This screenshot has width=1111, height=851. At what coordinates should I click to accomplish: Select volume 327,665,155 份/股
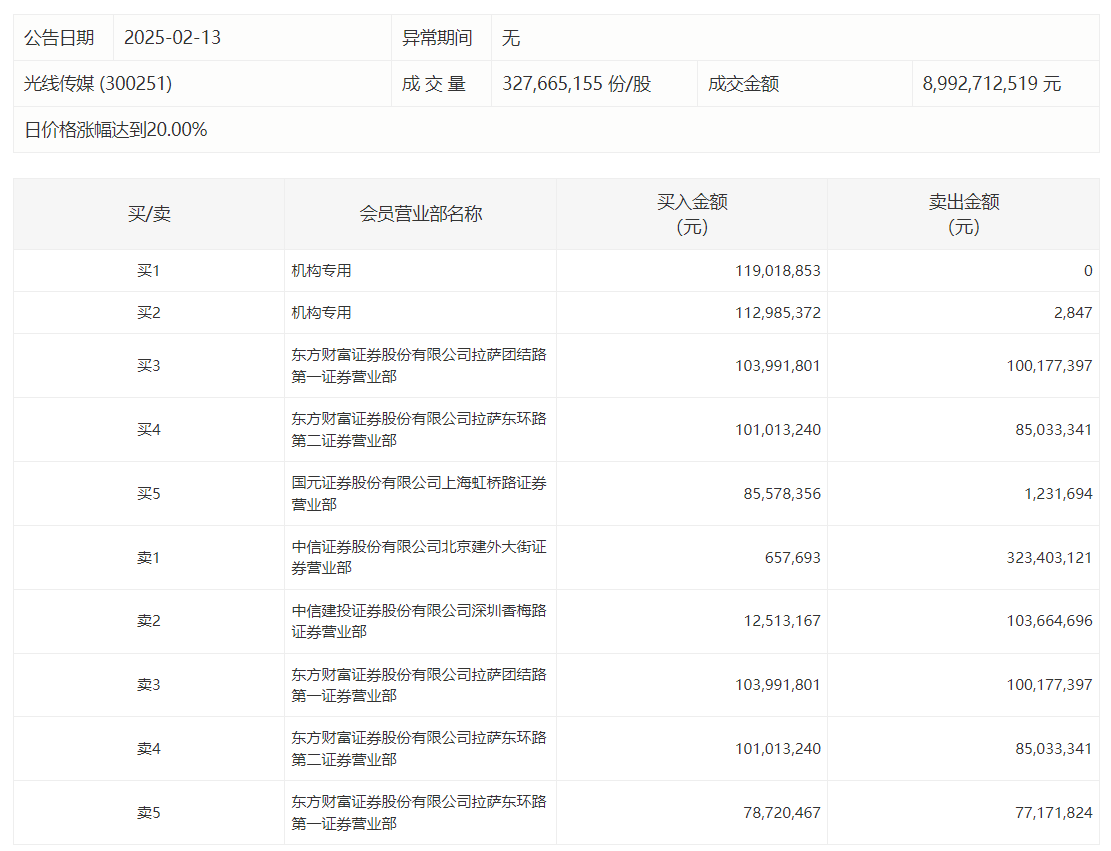(576, 84)
